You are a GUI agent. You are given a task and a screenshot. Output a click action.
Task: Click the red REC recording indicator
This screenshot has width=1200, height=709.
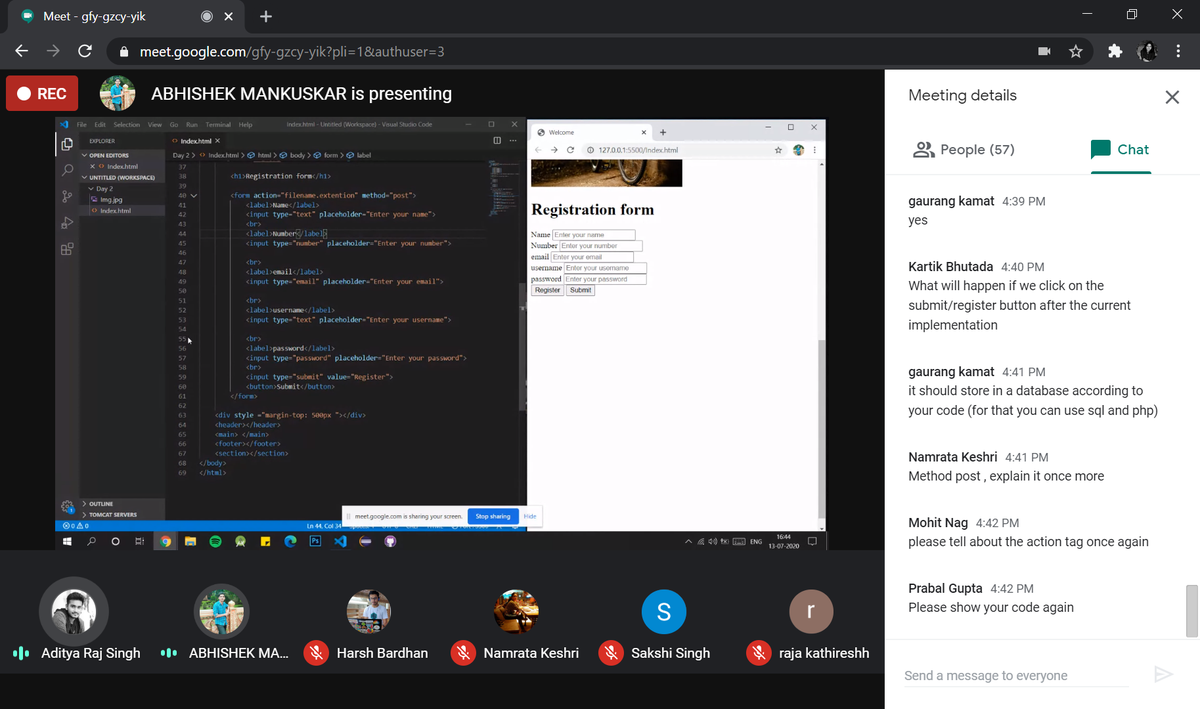coord(41,94)
